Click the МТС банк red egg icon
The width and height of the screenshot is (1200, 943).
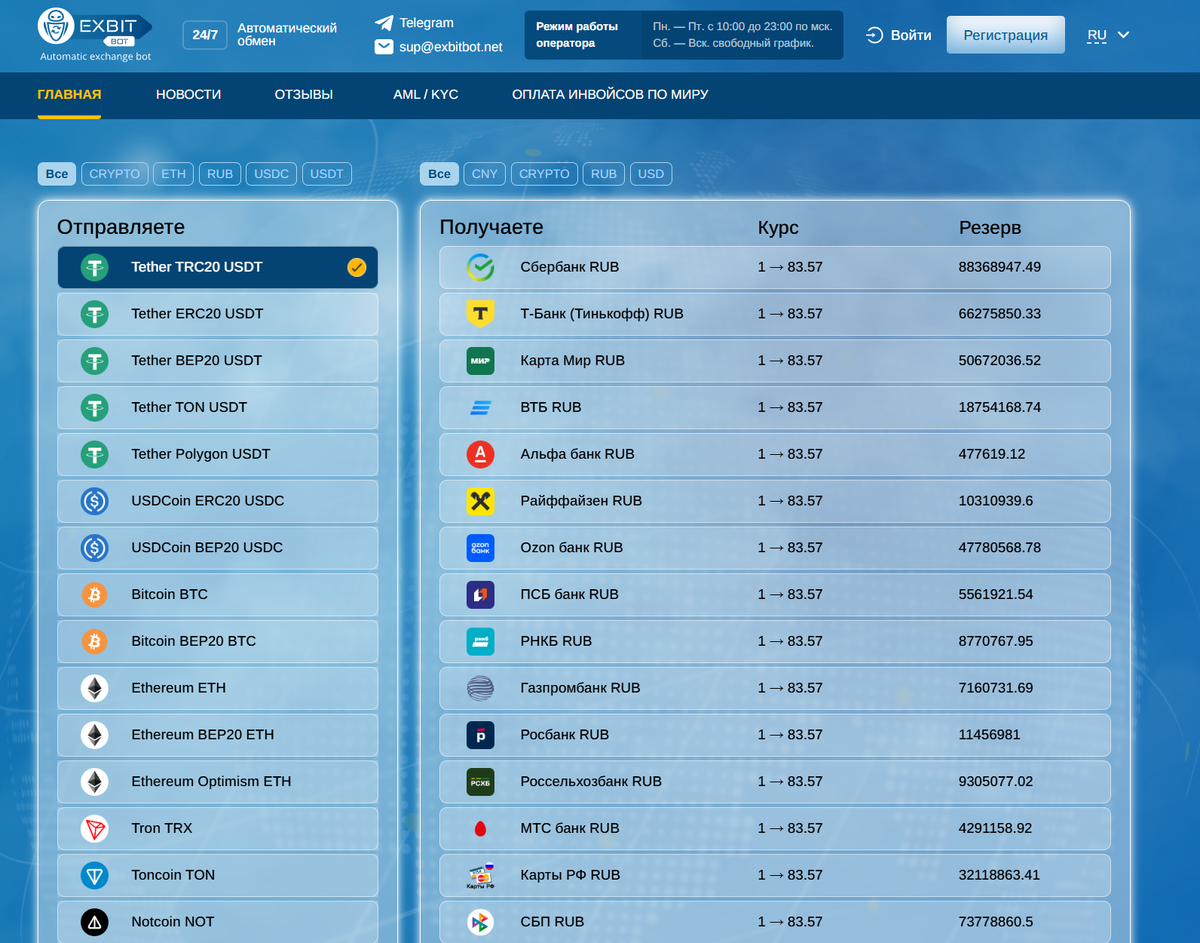click(x=481, y=828)
